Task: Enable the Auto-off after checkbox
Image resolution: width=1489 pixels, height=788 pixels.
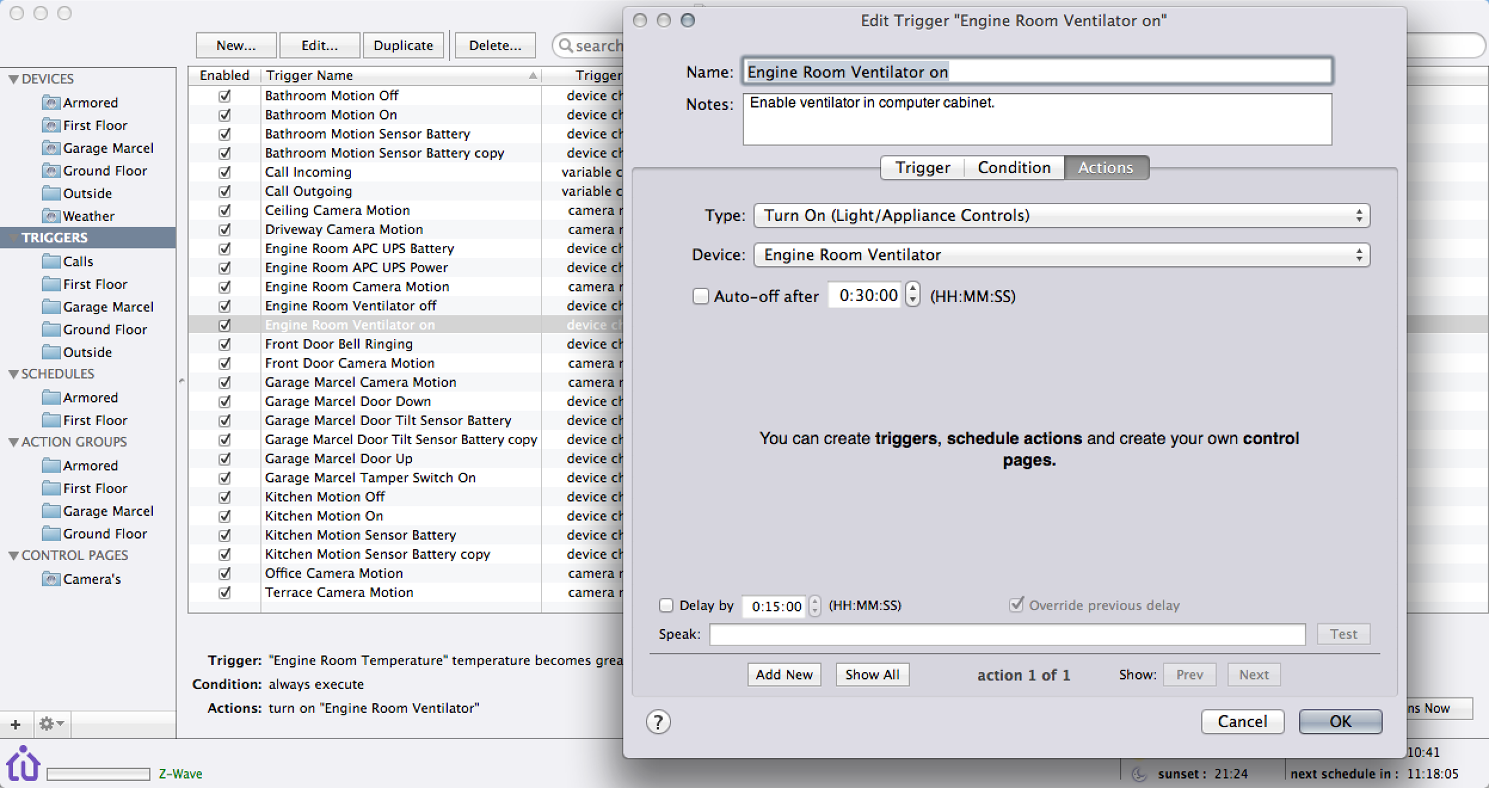Action: (701, 296)
